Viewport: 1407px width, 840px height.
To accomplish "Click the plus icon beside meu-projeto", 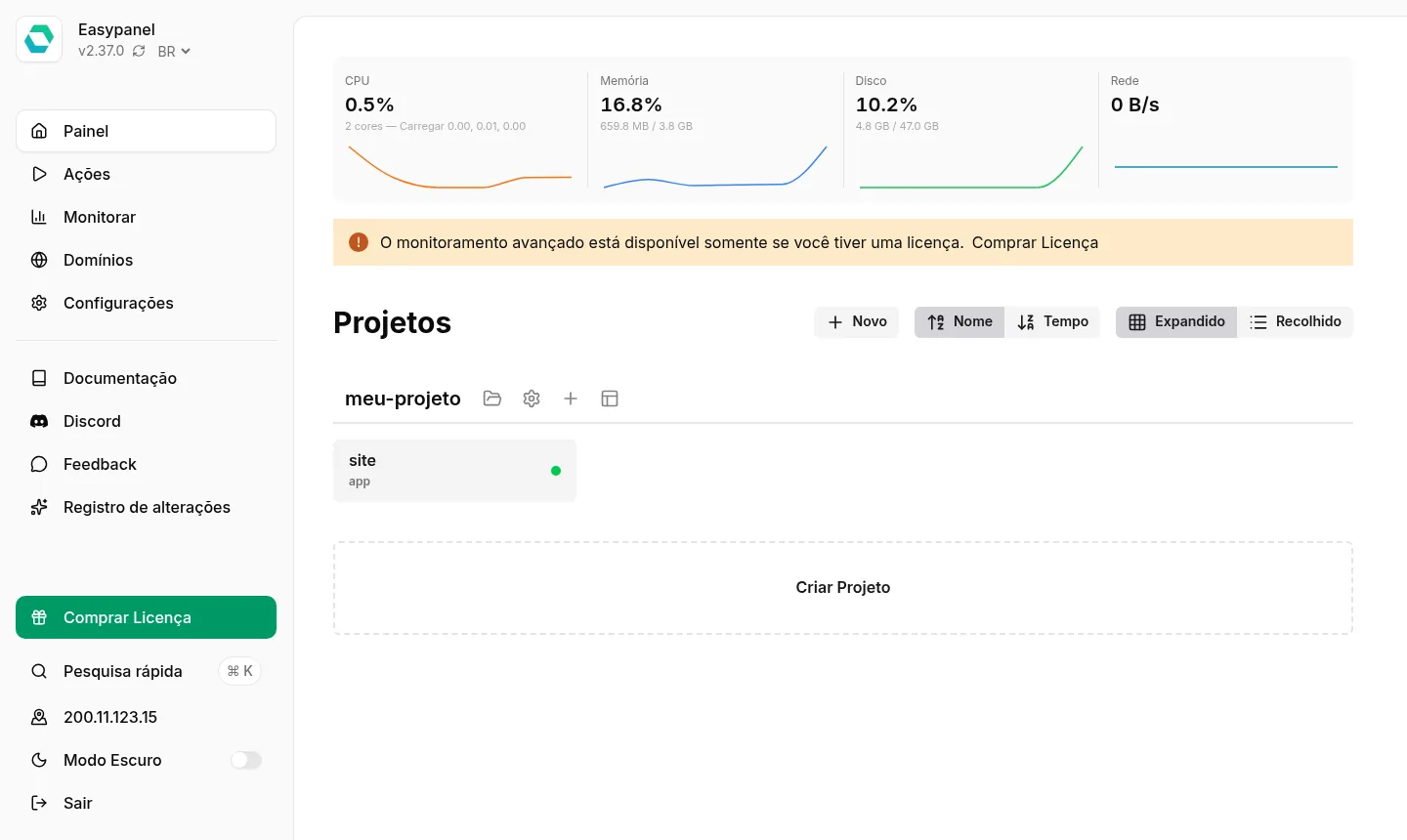I will point(571,399).
